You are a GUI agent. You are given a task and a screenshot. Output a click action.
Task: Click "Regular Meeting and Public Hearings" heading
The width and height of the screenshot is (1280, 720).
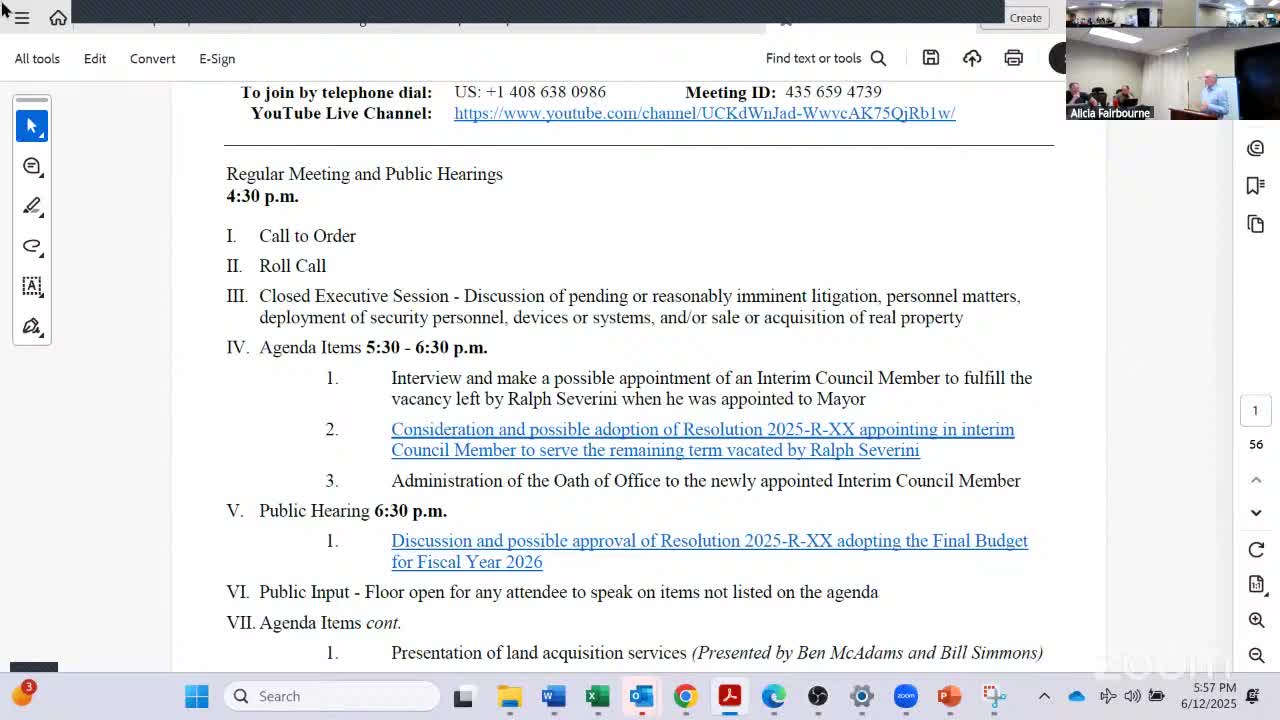click(x=364, y=174)
